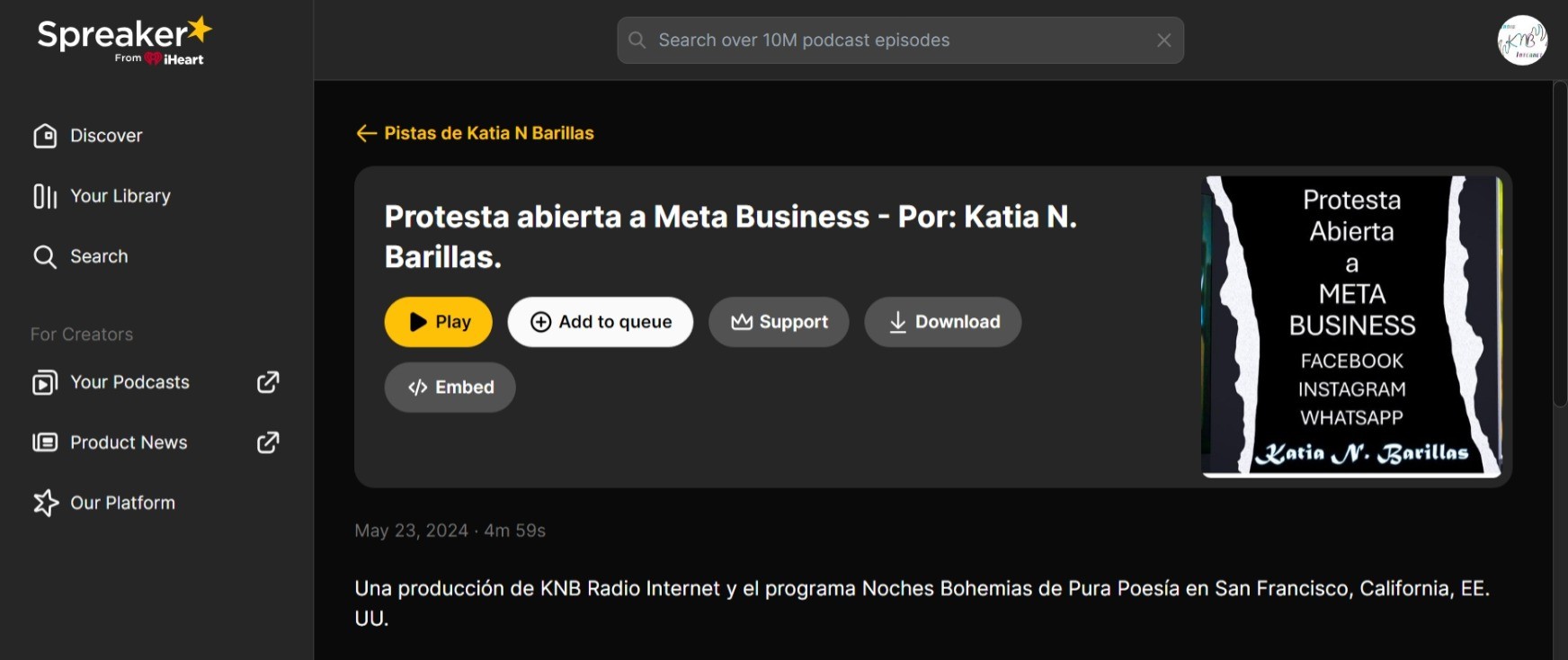Open the Spreaker logo home link

(x=124, y=40)
